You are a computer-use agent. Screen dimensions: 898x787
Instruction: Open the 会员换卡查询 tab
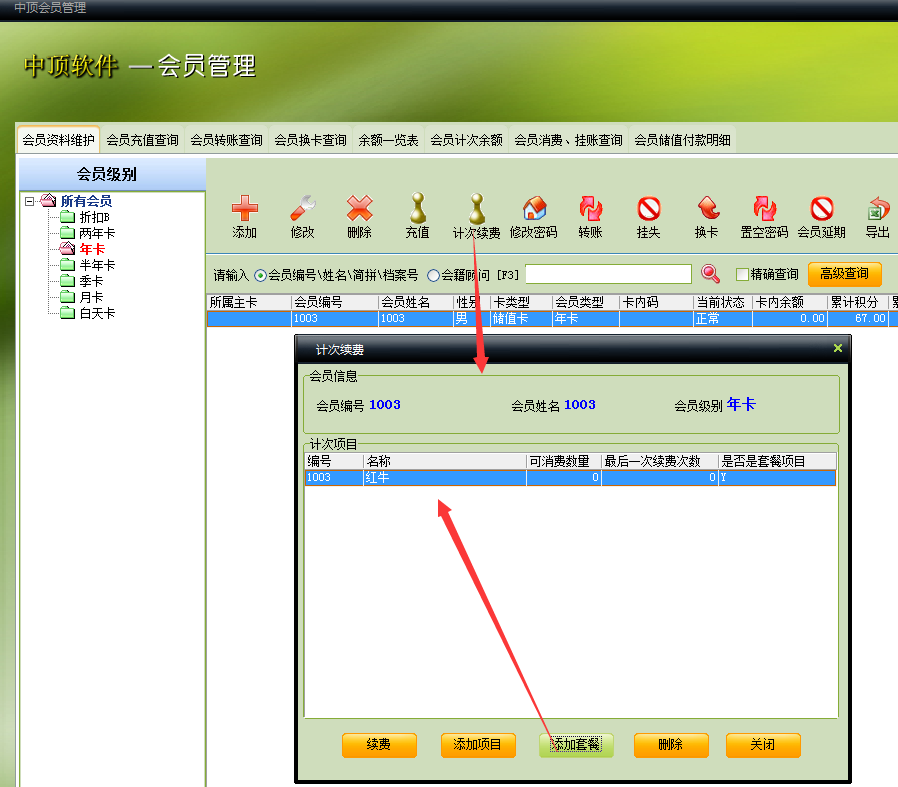click(x=310, y=140)
